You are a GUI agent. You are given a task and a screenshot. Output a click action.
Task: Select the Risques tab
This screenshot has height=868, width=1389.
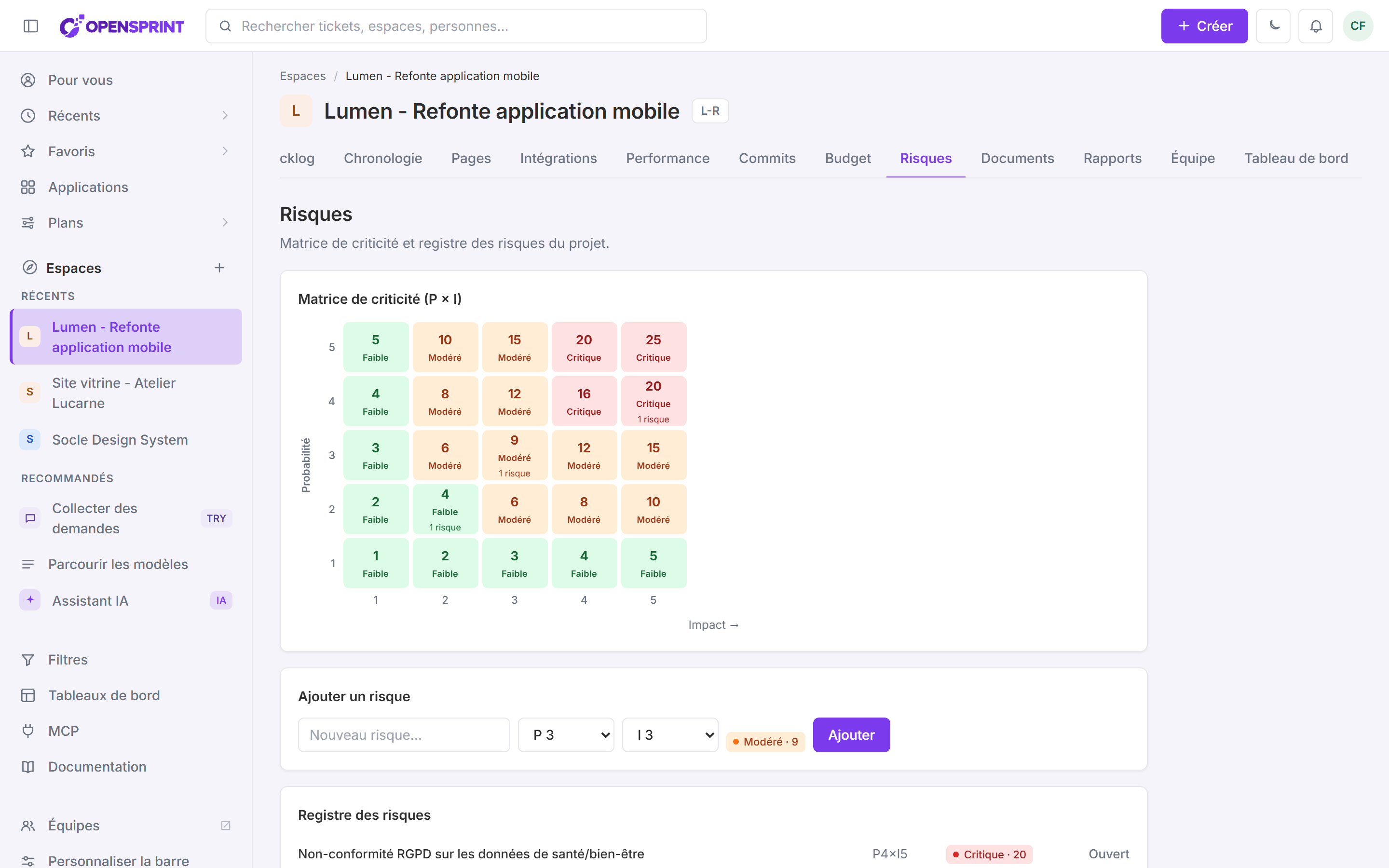926,158
